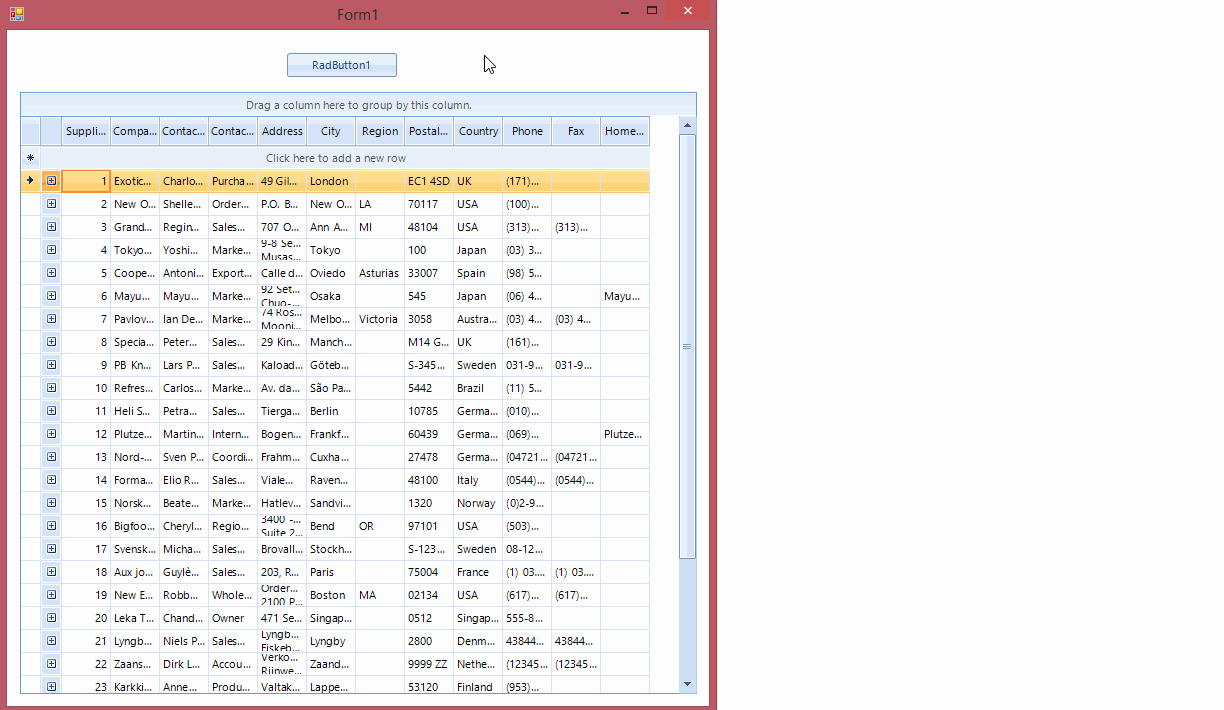This screenshot has width=1224, height=710.
Task: Click the current row arrow indicator
Action: tap(30, 181)
